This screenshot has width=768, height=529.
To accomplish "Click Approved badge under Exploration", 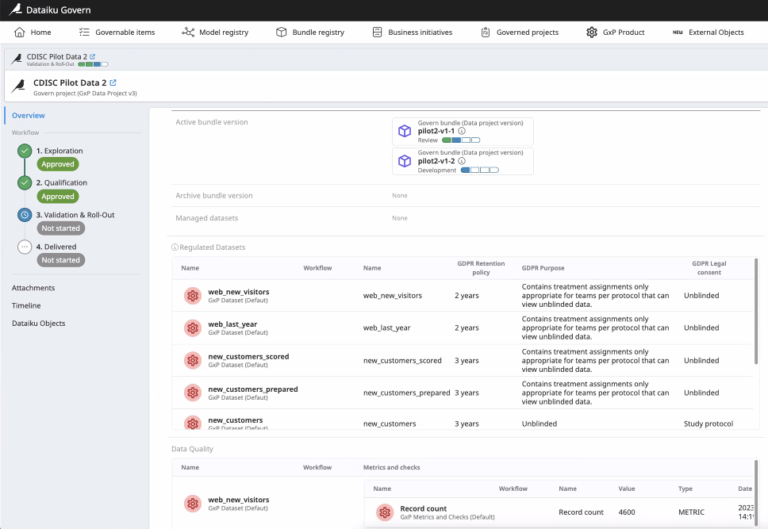I will (x=58, y=164).
